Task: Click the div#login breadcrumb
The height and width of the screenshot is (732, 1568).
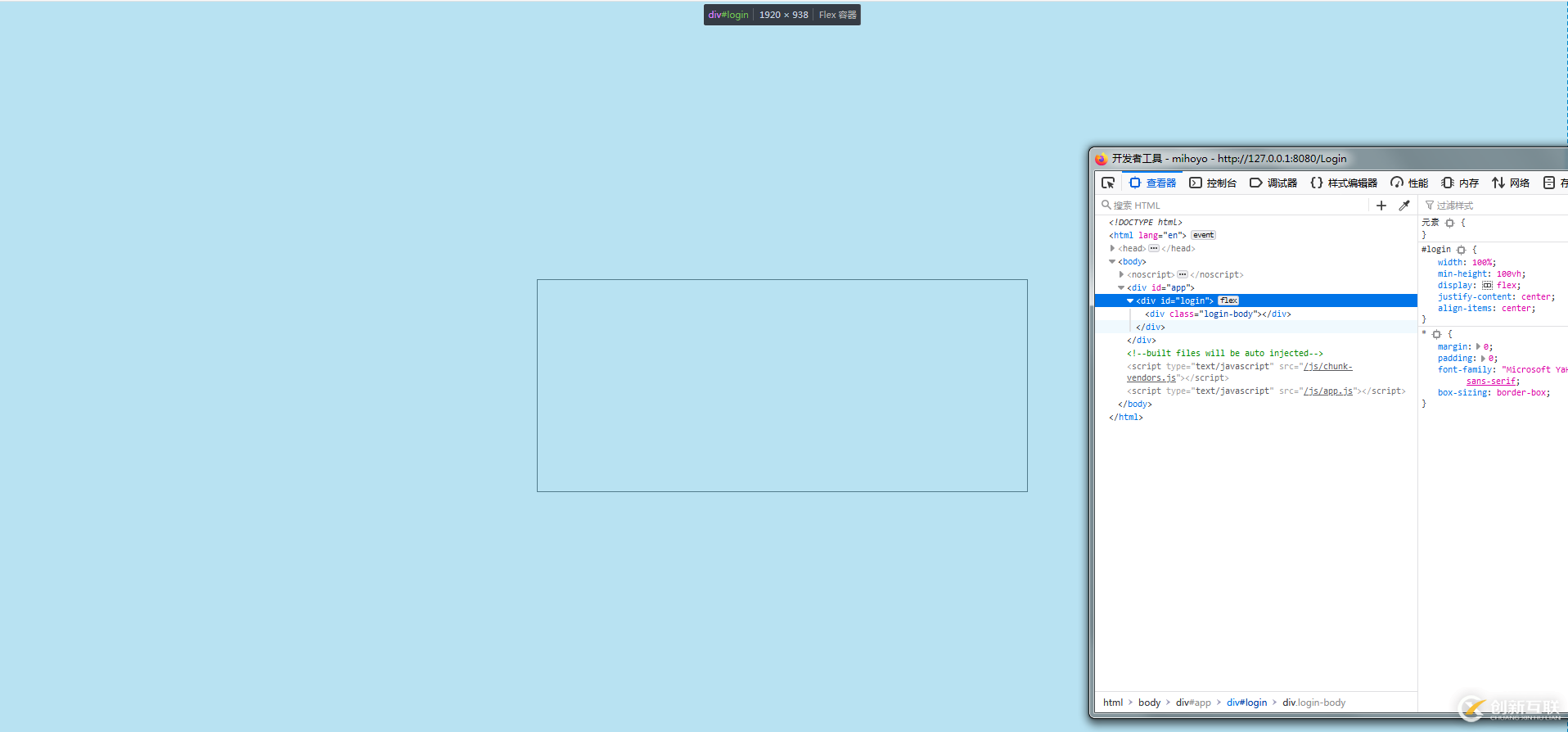Action: click(1246, 703)
